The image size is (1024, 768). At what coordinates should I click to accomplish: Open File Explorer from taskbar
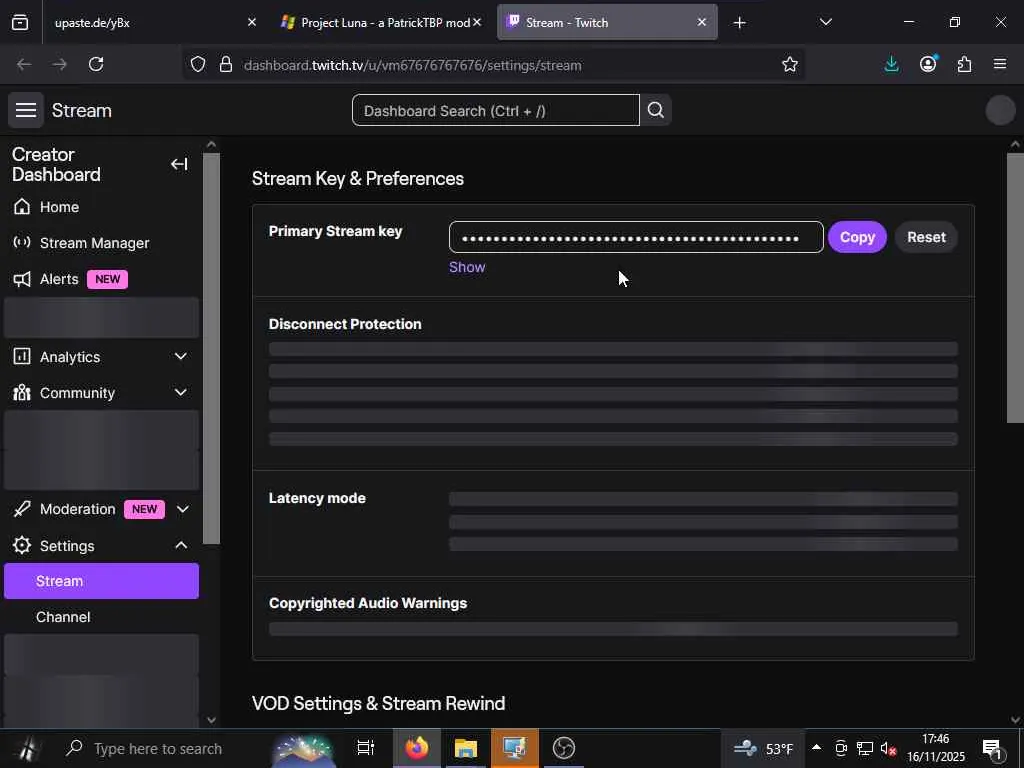[466, 748]
